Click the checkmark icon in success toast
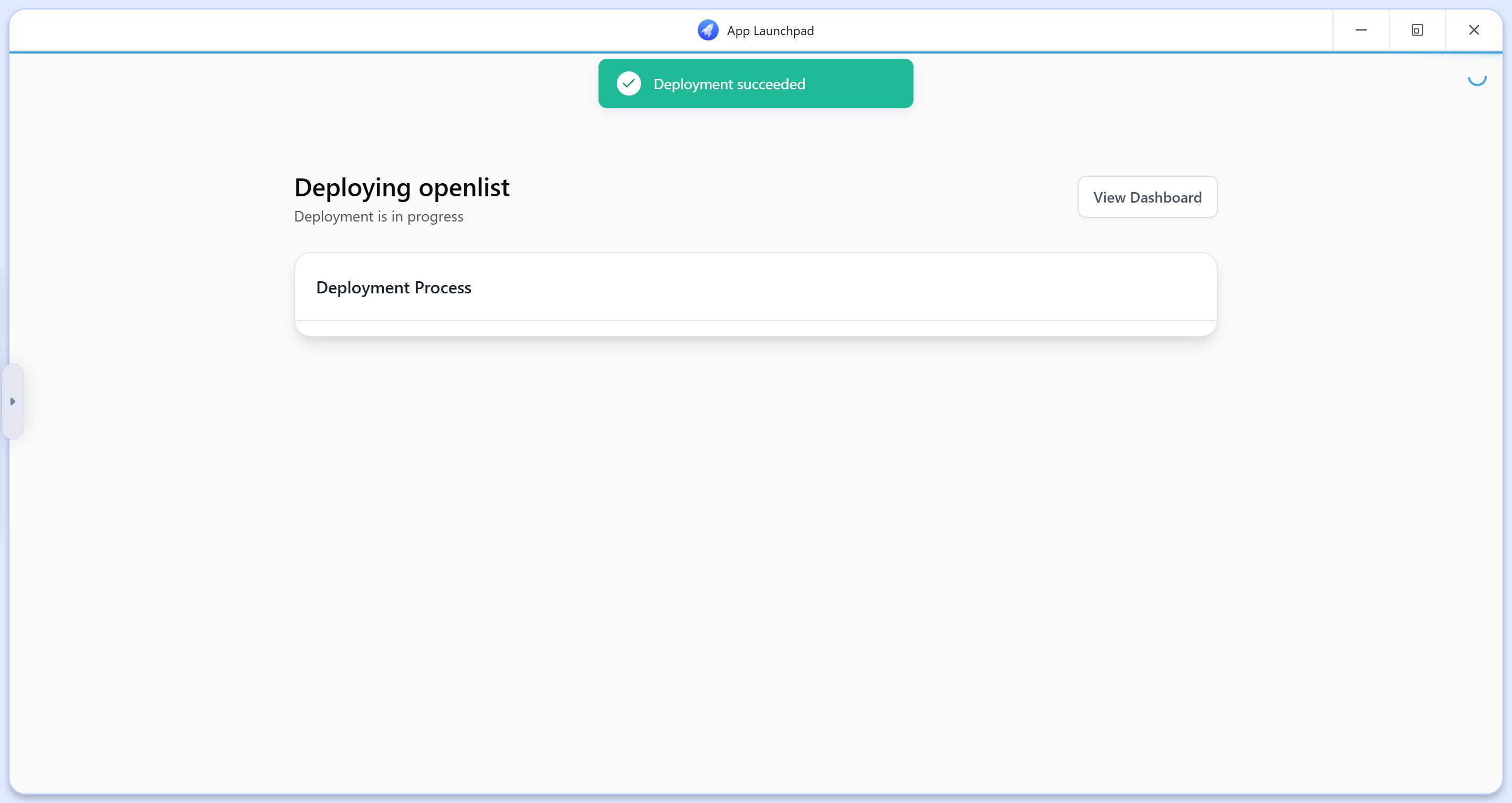Viewport: 1512px width, 803px height. click(629, 83)
